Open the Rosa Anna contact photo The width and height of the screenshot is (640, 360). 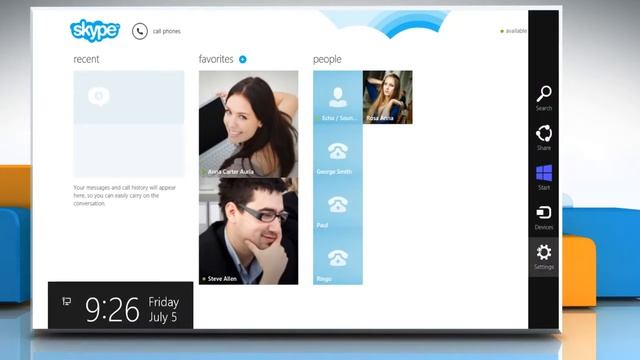(387, 97)
